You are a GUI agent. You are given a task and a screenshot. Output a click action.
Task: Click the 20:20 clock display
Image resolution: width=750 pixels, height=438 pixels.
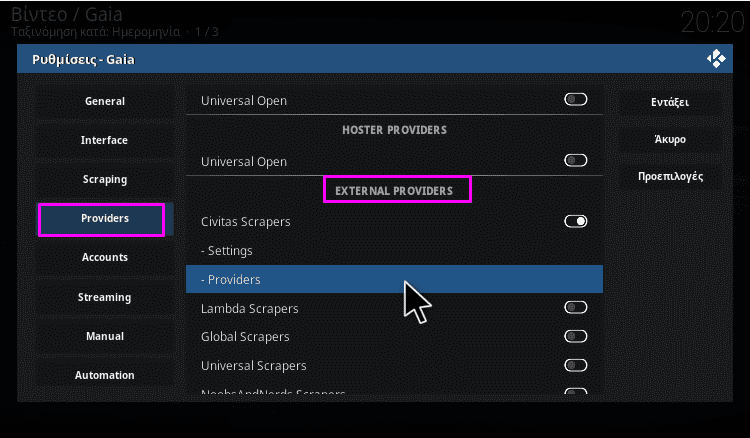pos(713,22)
